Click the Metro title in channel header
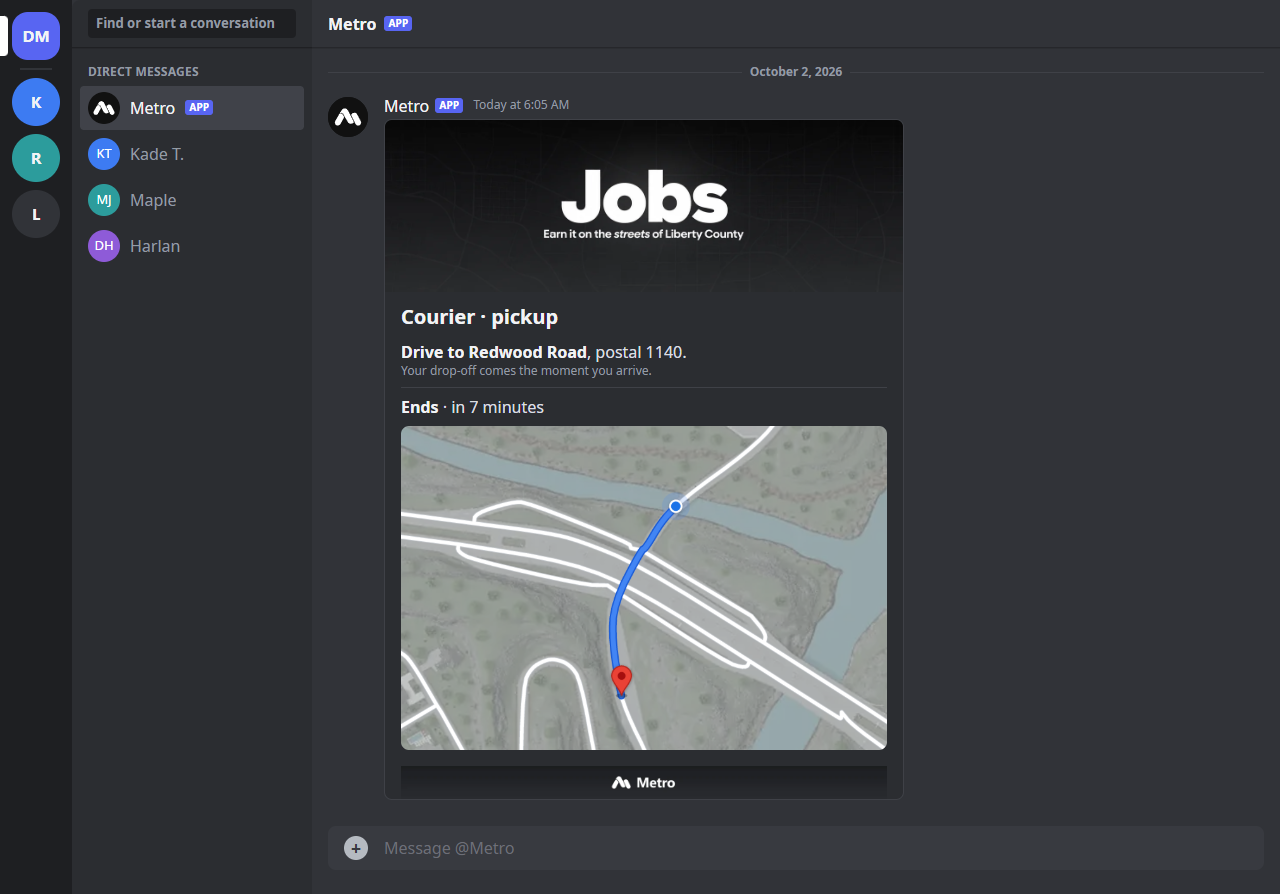The width and height of the screenshot is (1280, 894). pos(352,24)
